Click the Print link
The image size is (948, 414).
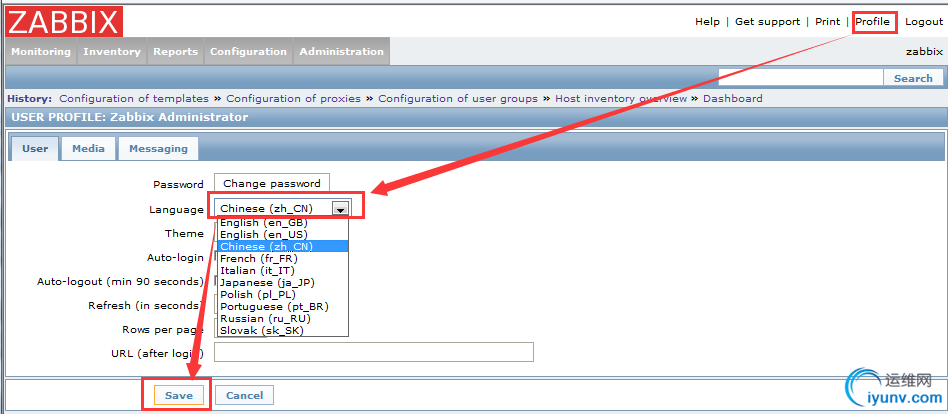tap(828, 22)
